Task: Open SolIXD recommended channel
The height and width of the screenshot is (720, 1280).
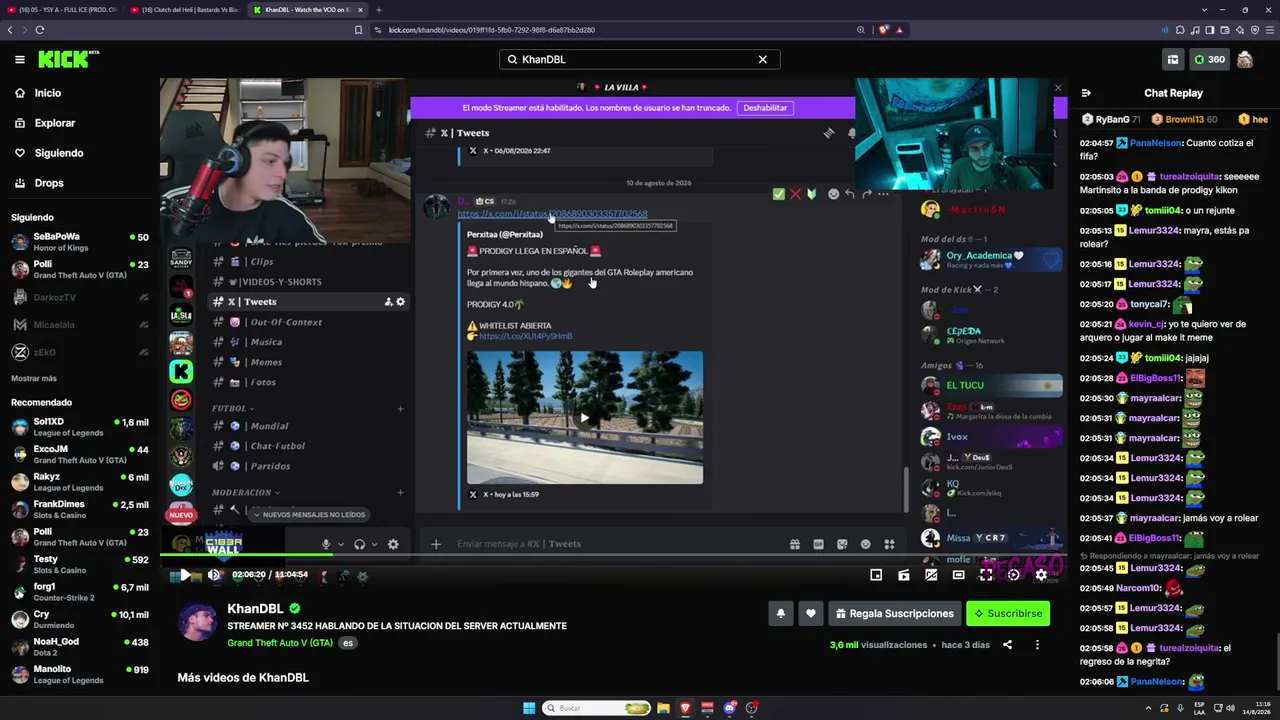Action: [x=80, y=427]
